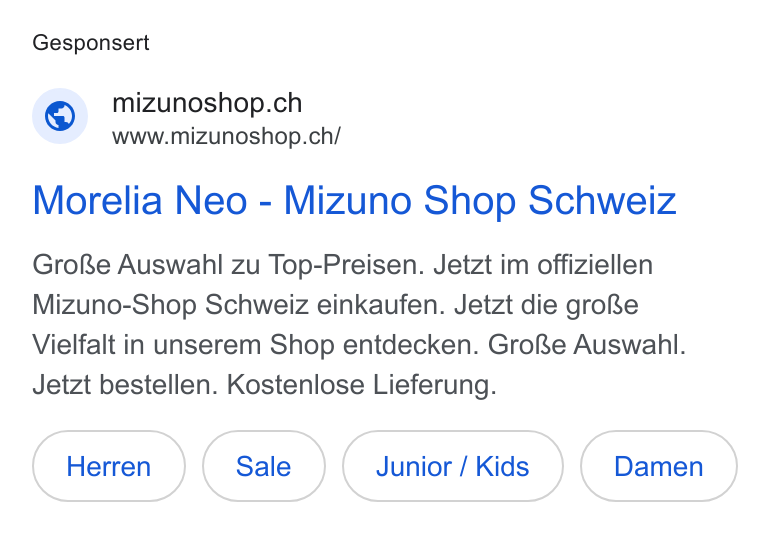Screen dimensions: 760x534
Task: Click the word Schweiz in blue headline
Action: coord(602,201)
